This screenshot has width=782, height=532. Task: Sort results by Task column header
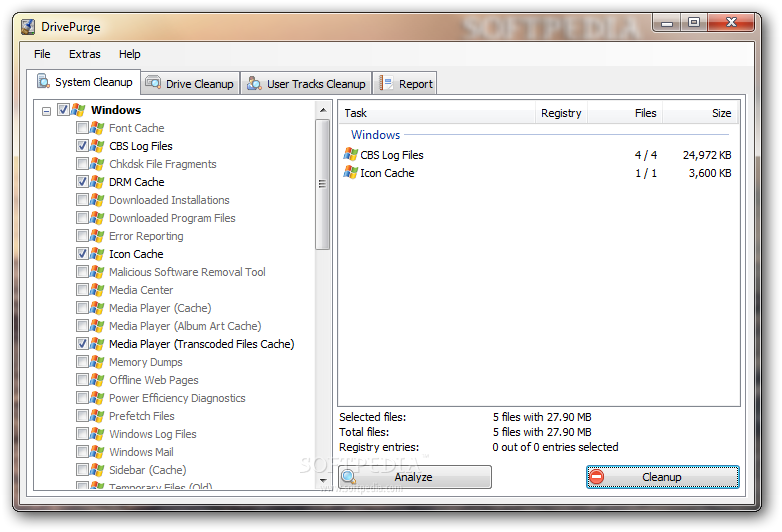[x=437, y=113]
